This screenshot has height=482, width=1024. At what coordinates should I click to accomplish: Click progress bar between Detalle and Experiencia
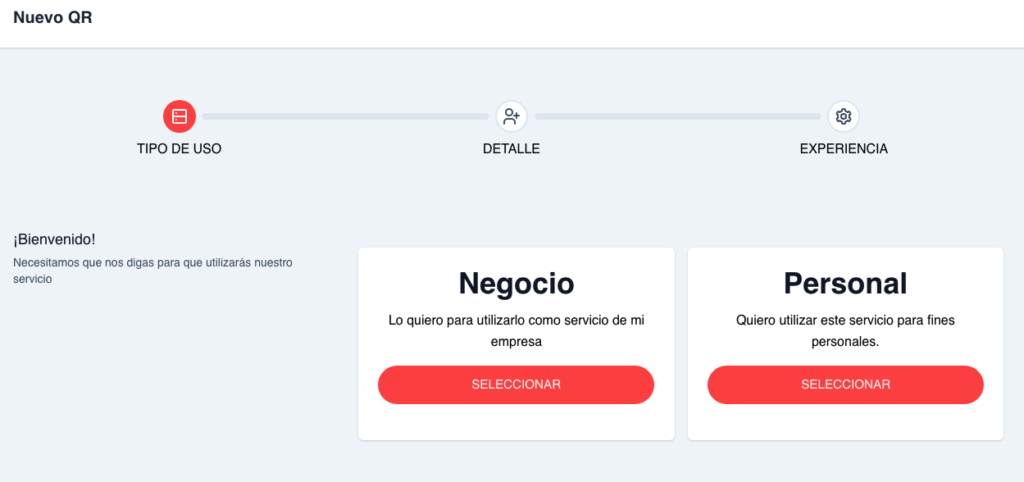click(678, 116)
